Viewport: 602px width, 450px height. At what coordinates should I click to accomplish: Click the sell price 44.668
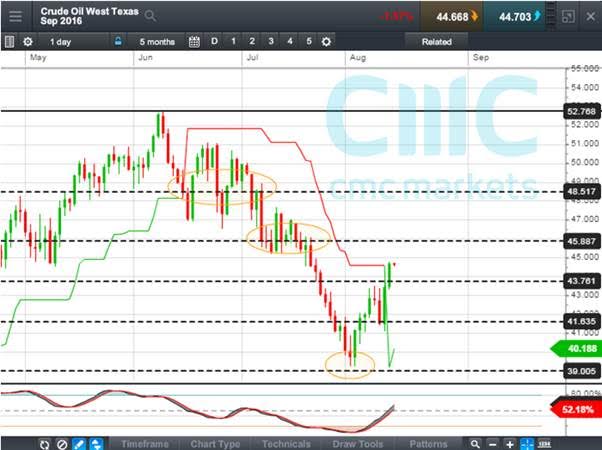click(x=452, y=17)
